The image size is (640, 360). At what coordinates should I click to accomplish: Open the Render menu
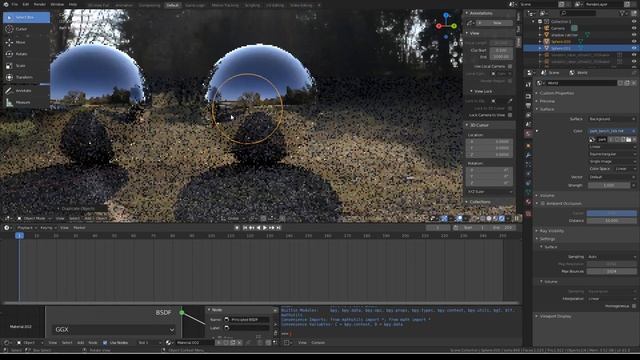[40, 4]
